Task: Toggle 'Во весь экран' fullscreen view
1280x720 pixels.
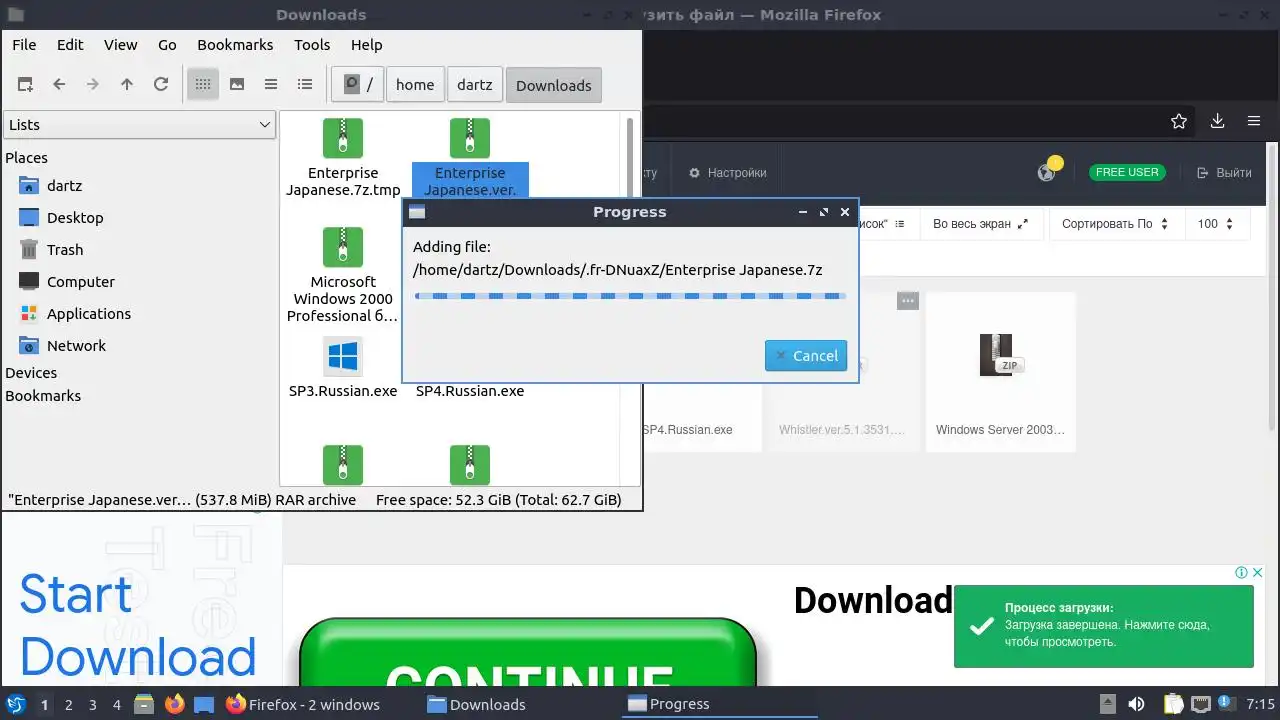Action: click(980, 224)
